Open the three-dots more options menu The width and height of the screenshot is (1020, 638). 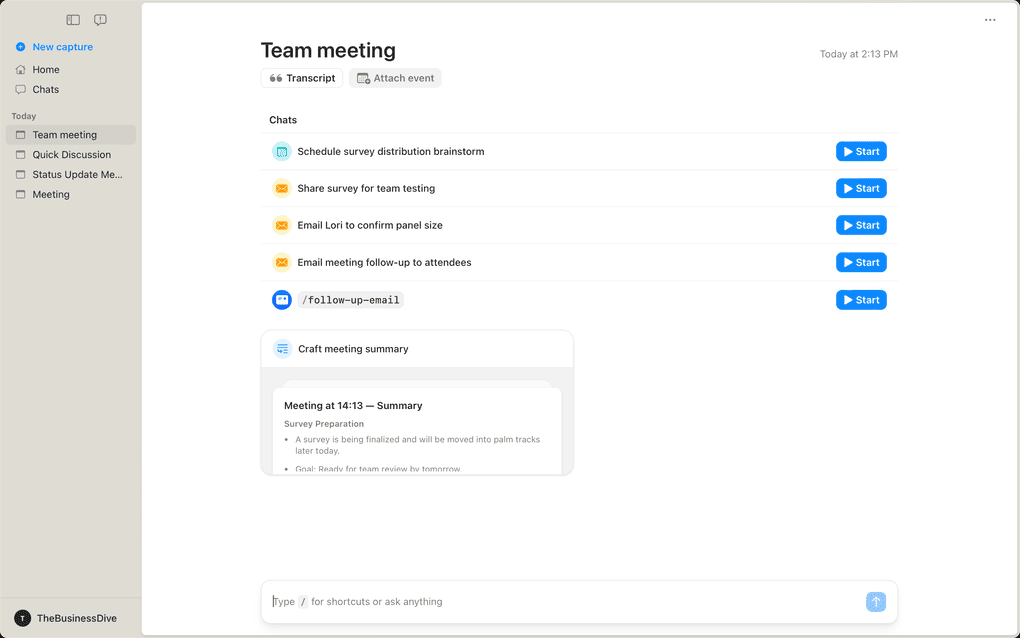[x=990, y=20]
